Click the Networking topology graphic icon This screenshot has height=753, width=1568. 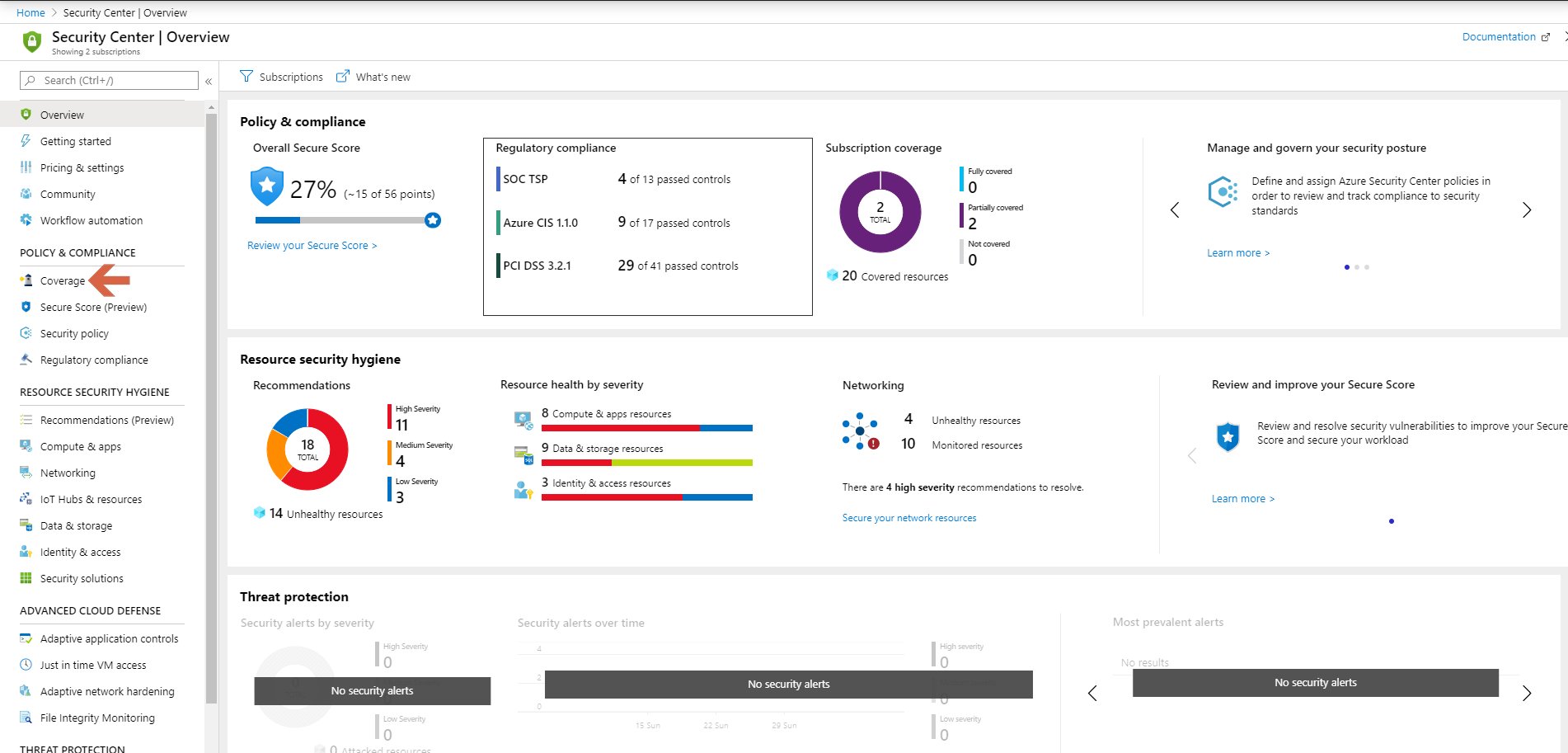[x=861, y=431]
